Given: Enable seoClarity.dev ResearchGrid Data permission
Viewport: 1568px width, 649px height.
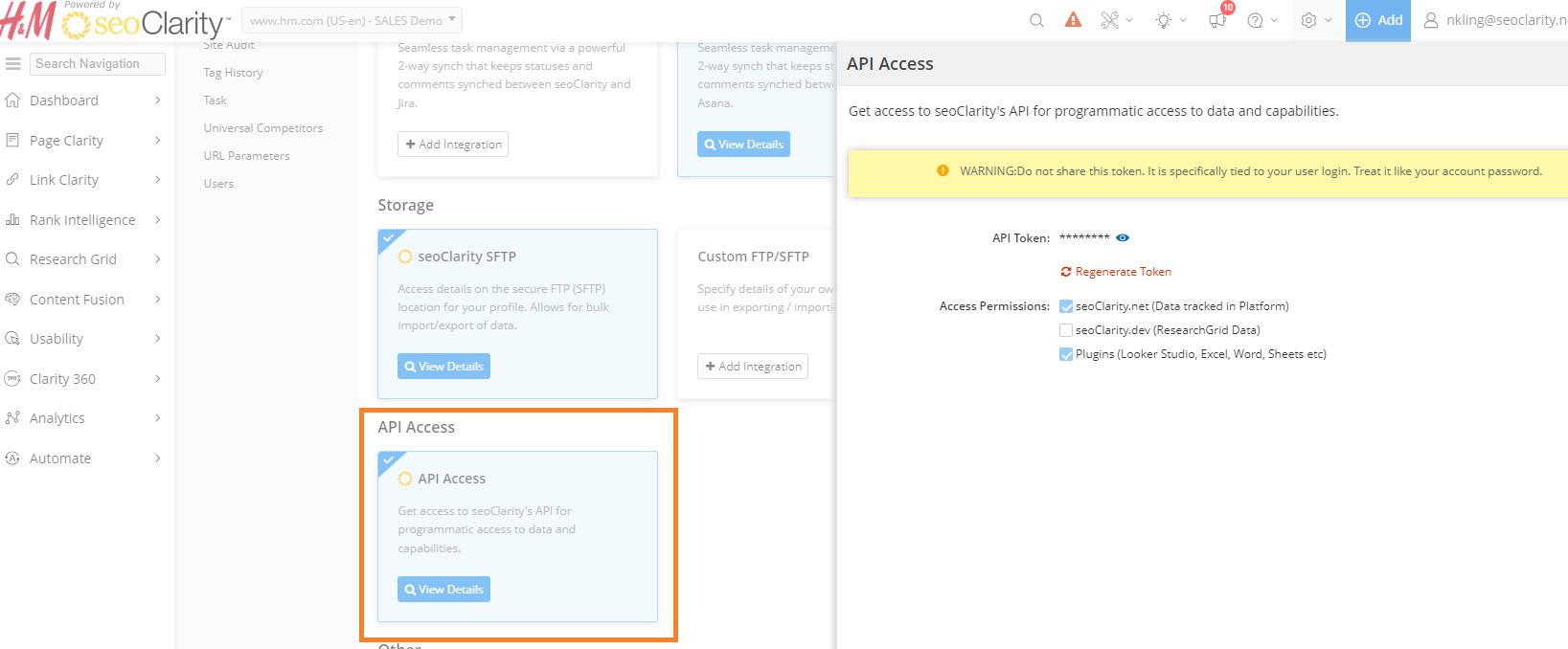Looking at the screenshot, I should pyautogui.click(x=1066, y=330).
